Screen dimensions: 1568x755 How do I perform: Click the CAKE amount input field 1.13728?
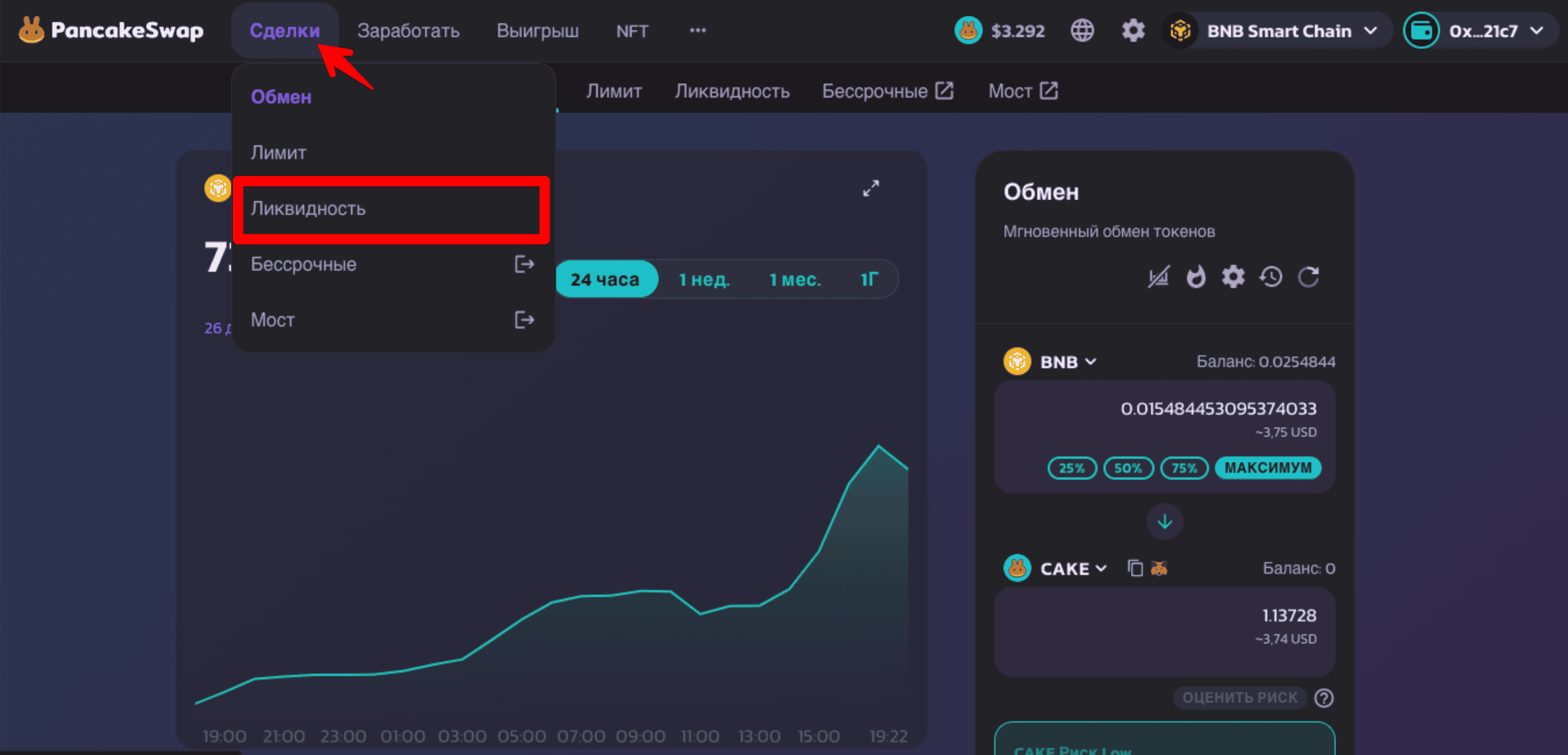pyautogui.click(x=1164, y=631)
